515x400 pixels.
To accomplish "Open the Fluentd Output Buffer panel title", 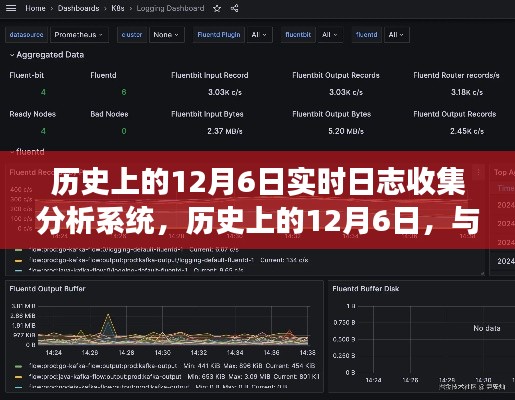I will point(48,289).
